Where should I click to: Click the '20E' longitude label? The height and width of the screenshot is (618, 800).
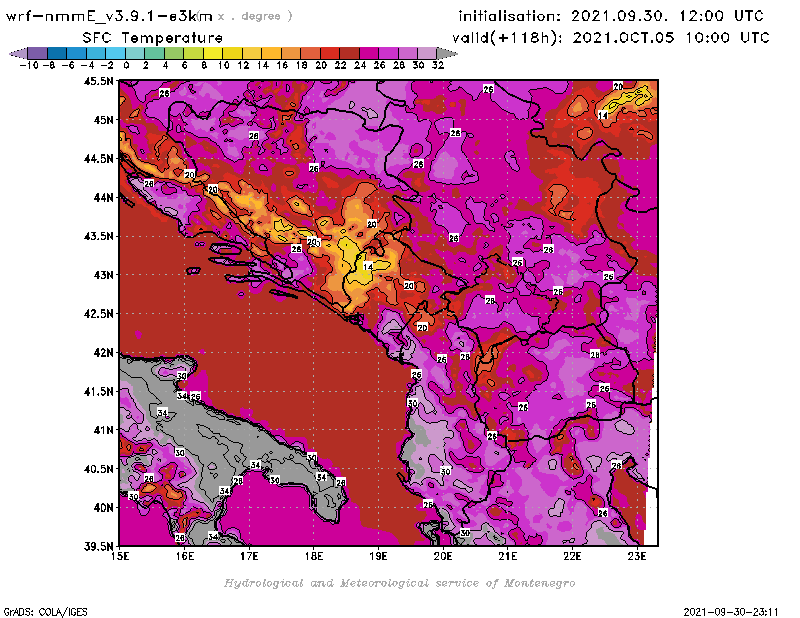[x=443, y=556]
